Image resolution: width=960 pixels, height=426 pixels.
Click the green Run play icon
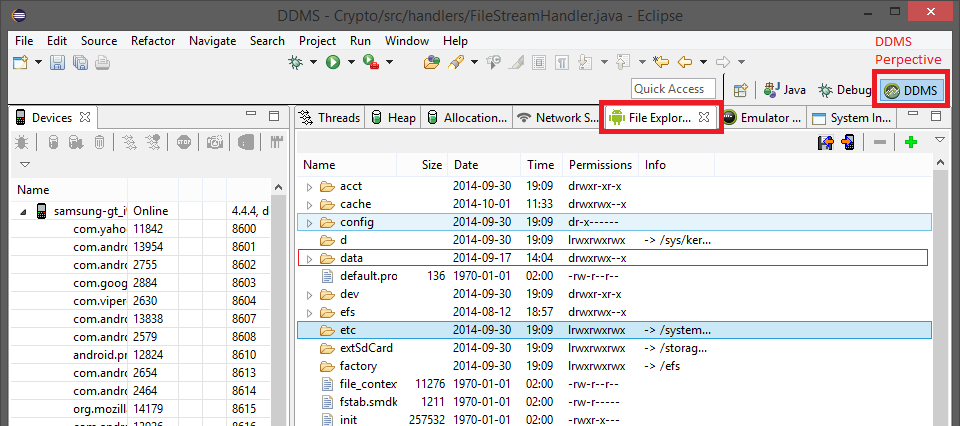(333, 62)
